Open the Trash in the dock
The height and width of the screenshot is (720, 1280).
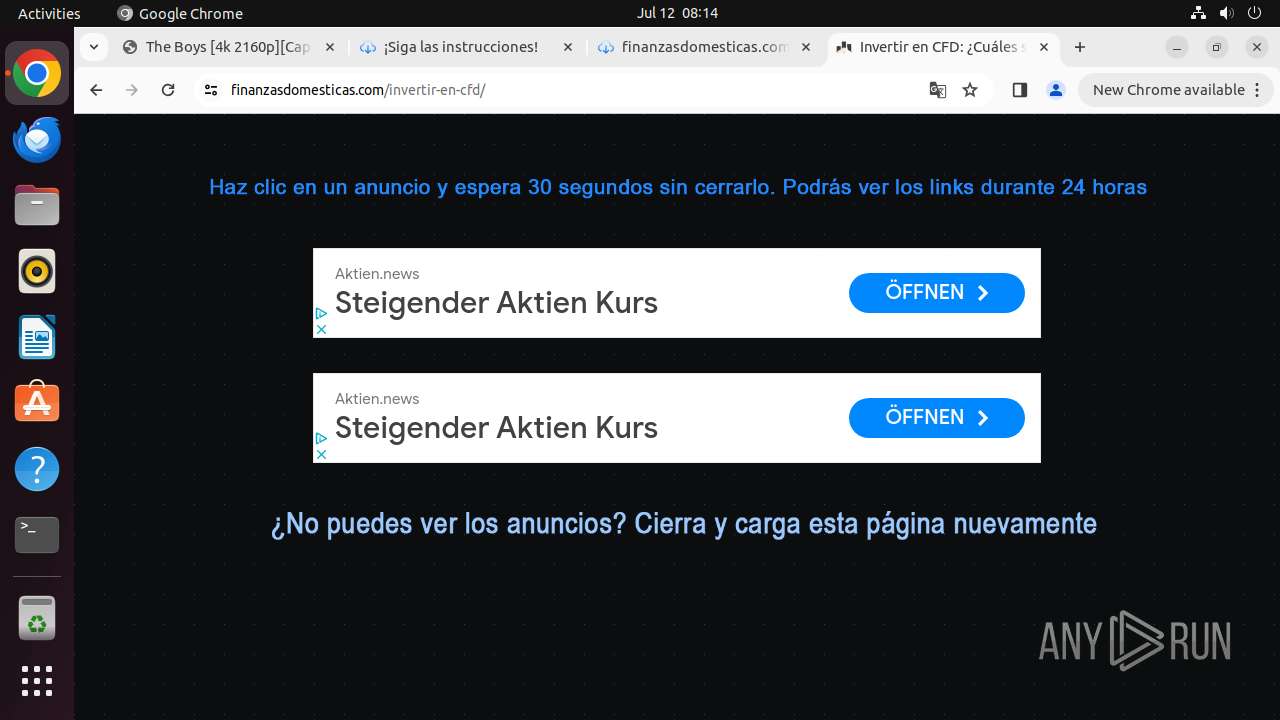tap(37, 618)
